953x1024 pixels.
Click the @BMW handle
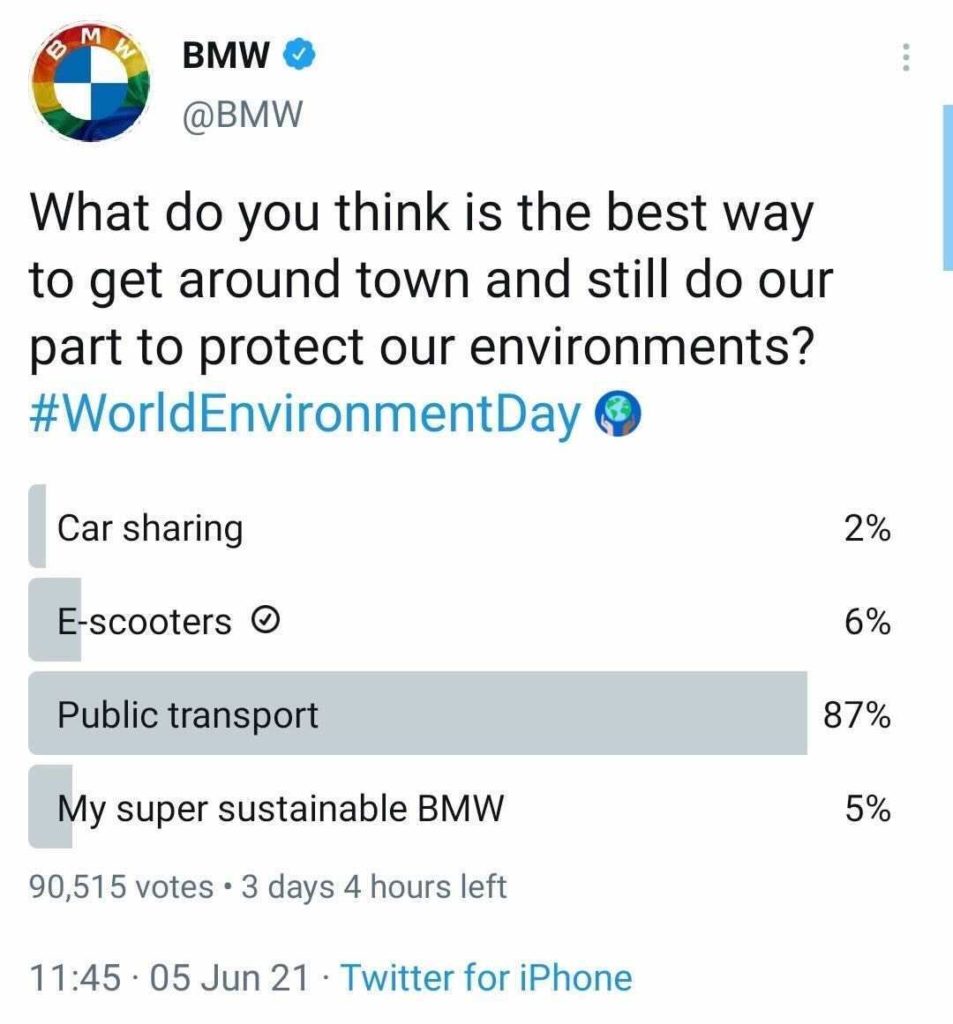(243, 115)
